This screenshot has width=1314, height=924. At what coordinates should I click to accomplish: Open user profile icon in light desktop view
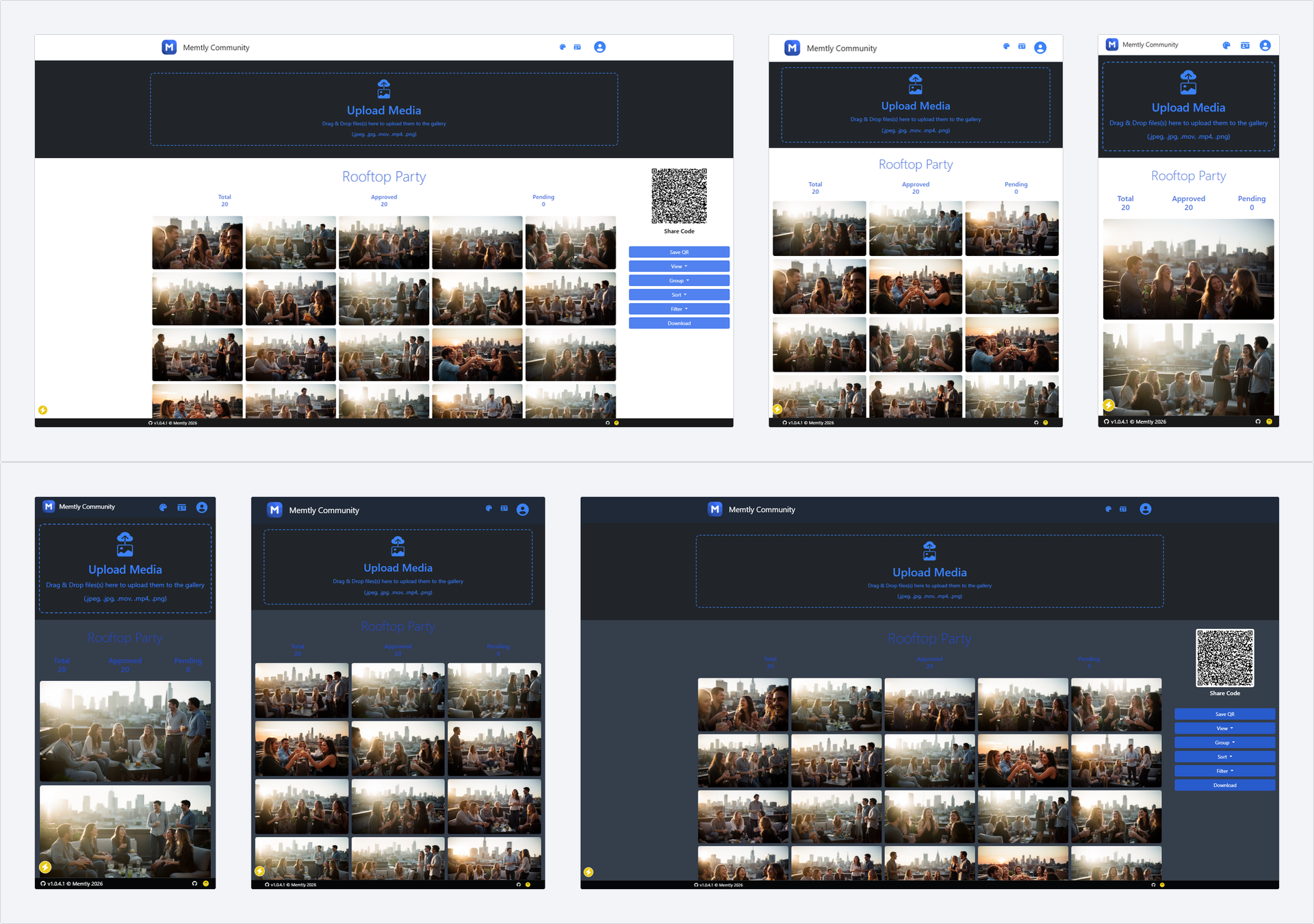600,47
